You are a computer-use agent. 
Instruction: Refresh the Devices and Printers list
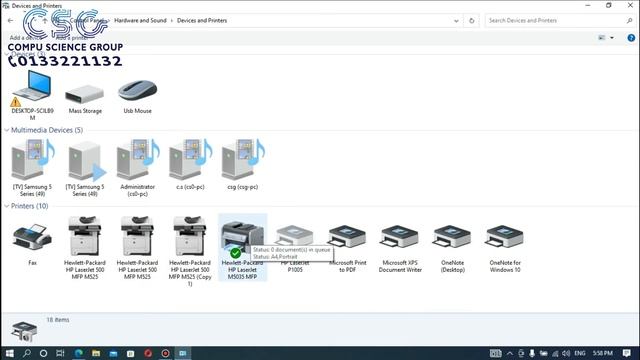coord(471,21)
